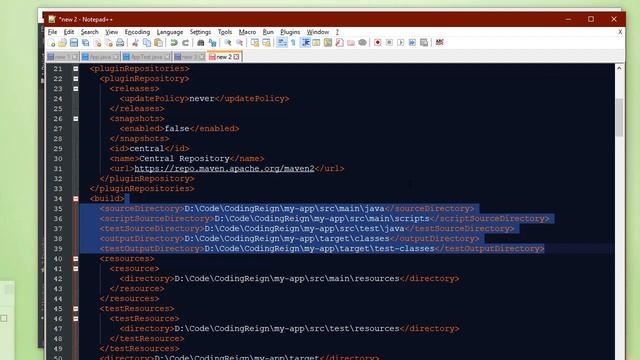Collapse the releases fold on line 23

point(76,89)
